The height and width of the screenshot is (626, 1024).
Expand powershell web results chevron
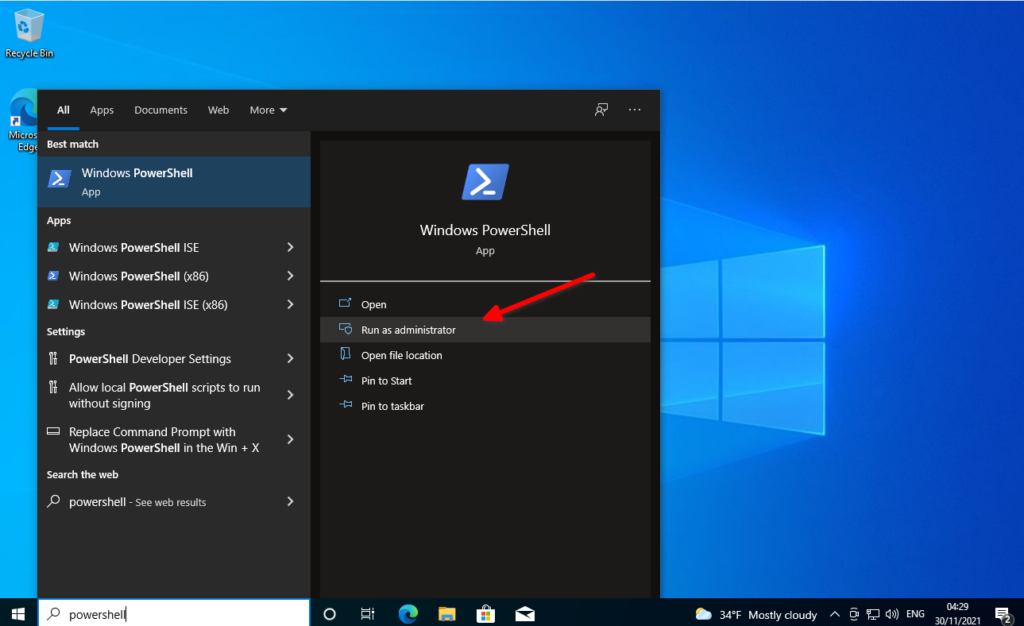[x=291, y=501]
